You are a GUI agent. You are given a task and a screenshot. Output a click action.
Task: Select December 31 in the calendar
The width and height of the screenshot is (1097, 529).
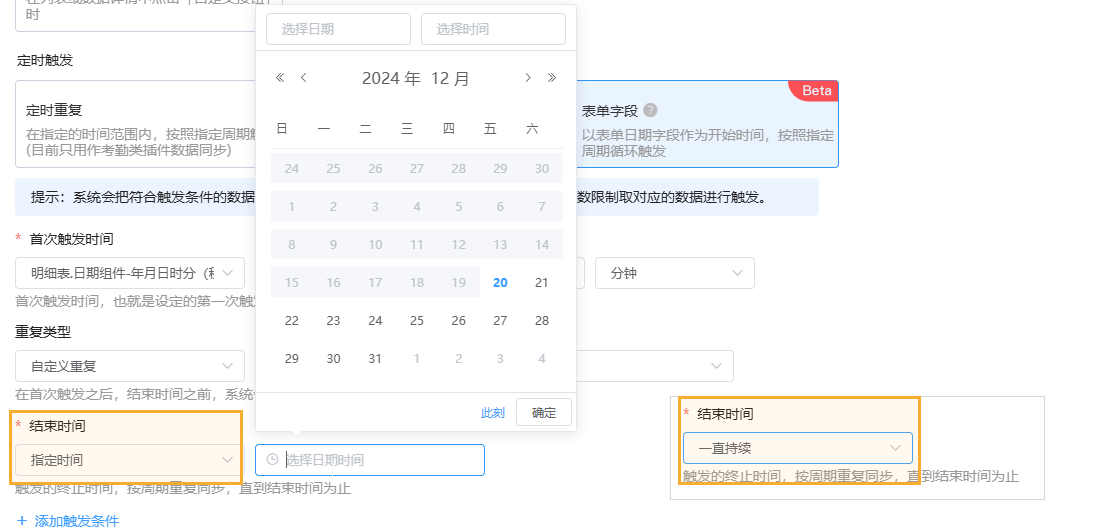375,359
